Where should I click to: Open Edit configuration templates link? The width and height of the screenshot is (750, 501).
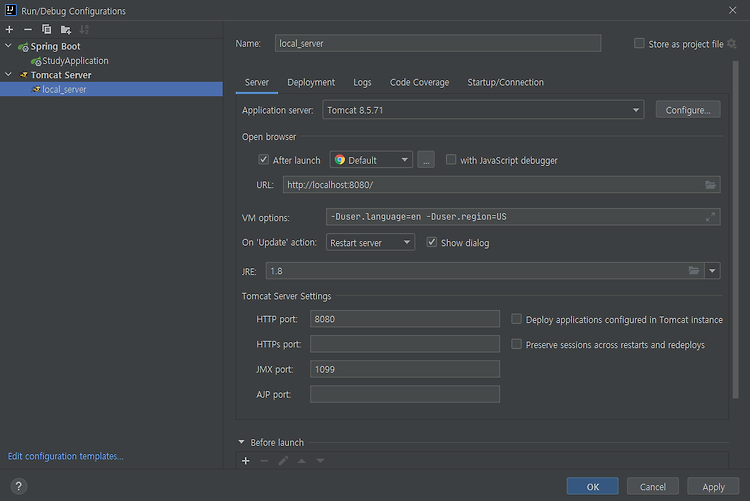pos(66,456)
